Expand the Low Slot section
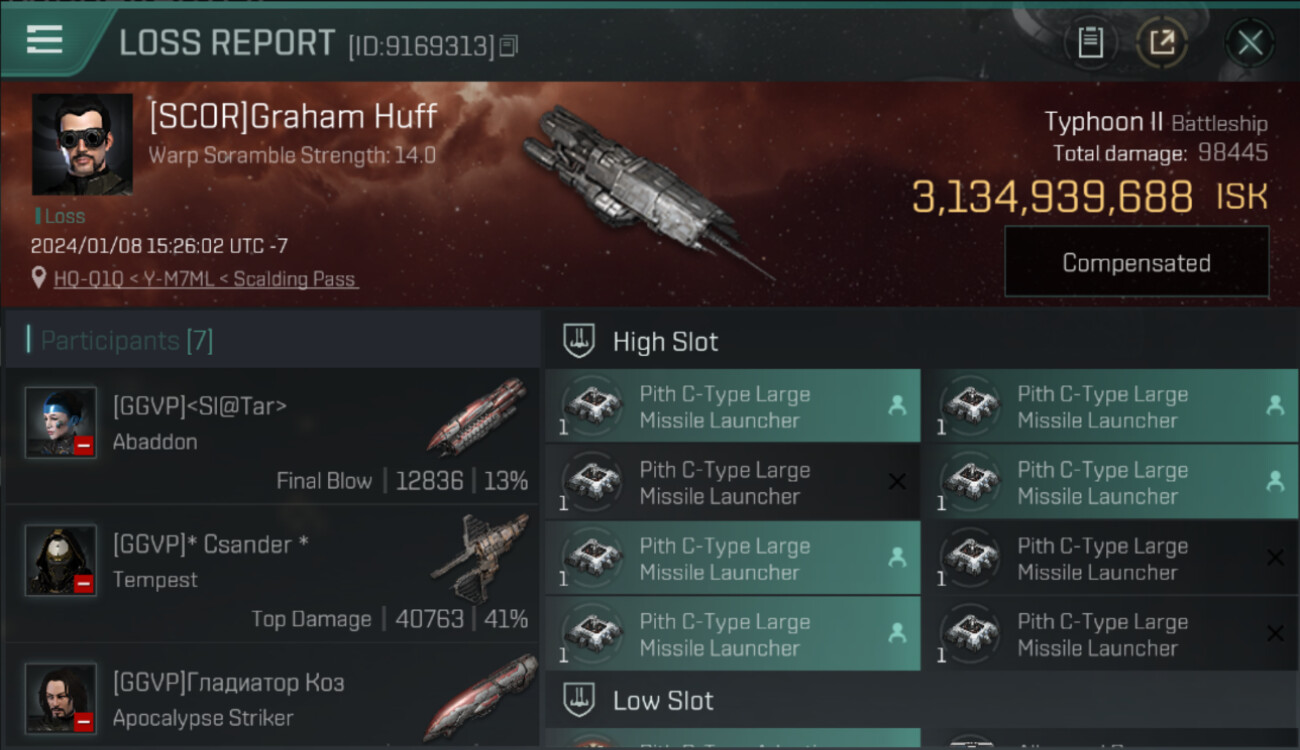 [663, 700]
